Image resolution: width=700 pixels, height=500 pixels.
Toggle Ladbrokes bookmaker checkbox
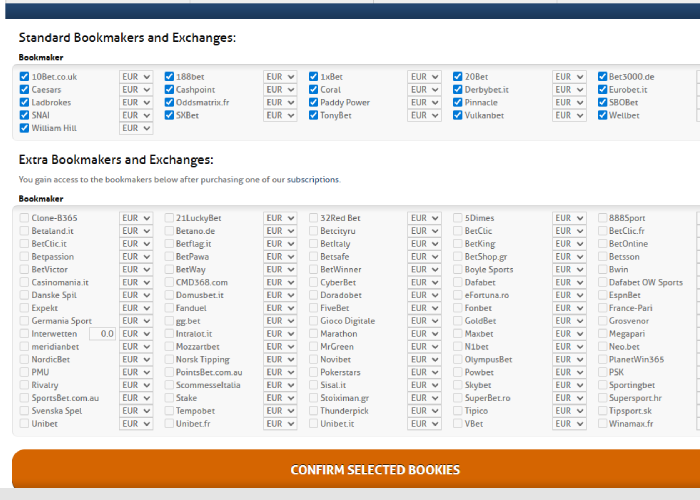[24, 102]
